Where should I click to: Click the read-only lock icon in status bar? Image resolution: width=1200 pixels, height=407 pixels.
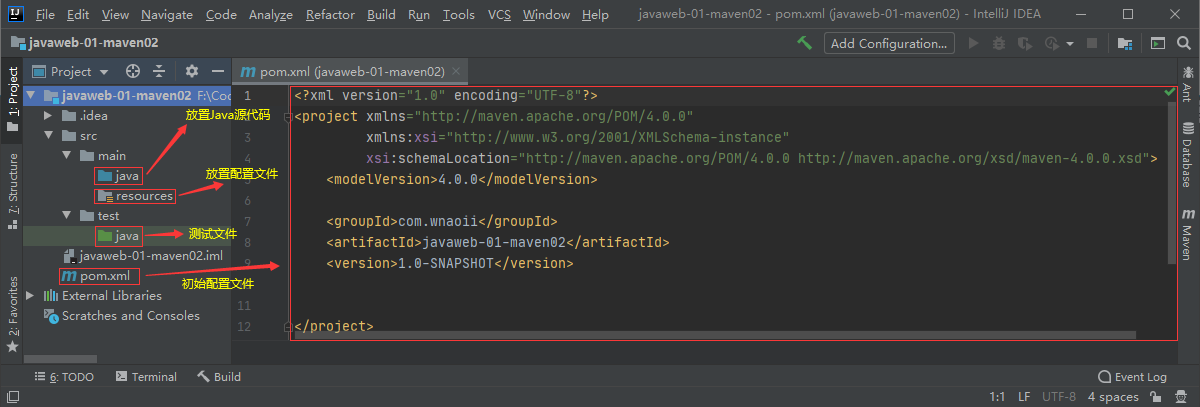[1157, 397]
